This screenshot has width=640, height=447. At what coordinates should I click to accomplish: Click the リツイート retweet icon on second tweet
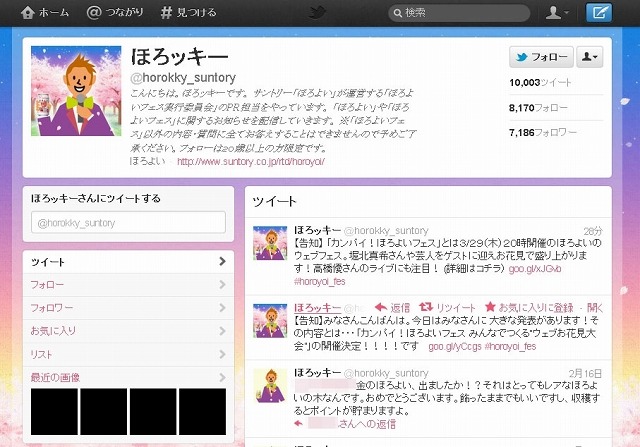pos(426,307)
